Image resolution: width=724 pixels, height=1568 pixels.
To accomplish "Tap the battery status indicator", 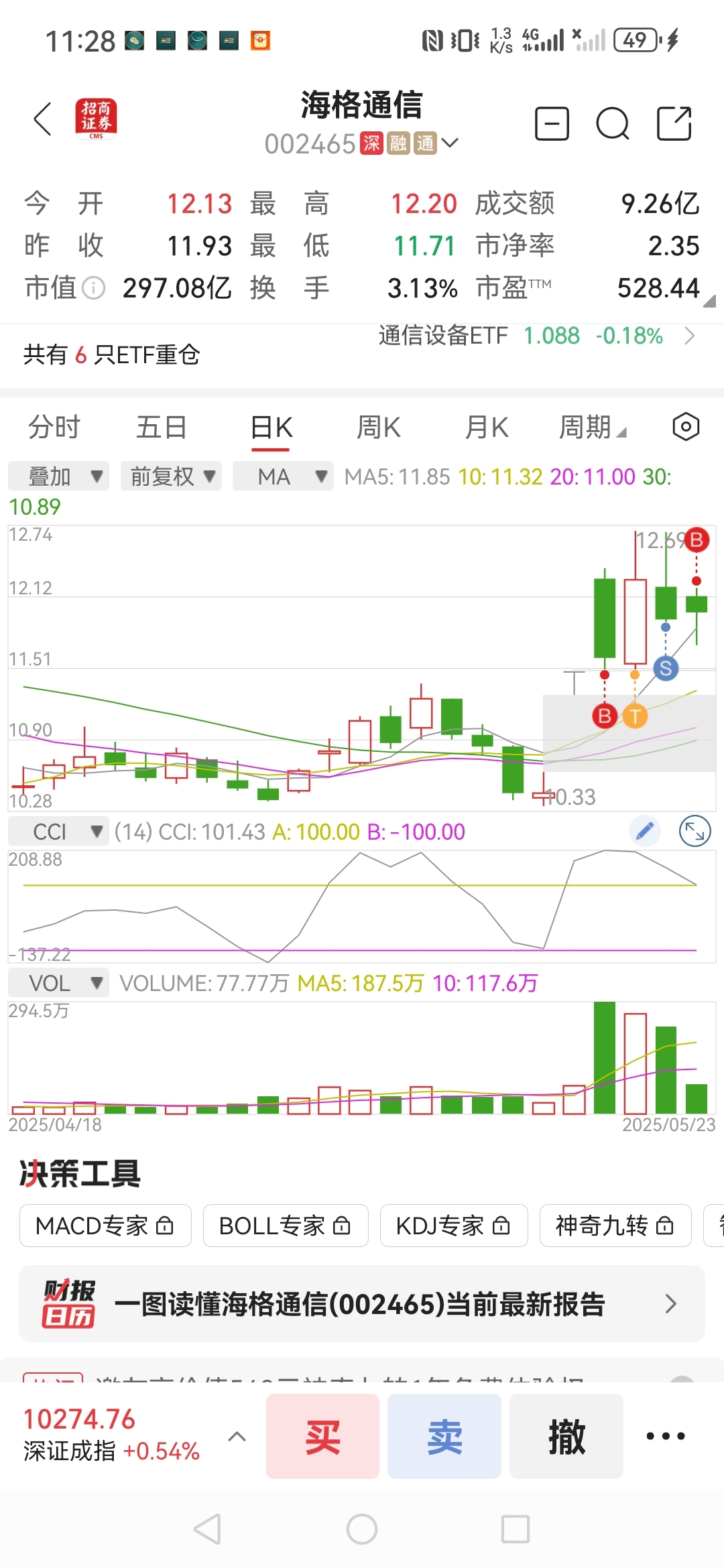I will (638, 40).
